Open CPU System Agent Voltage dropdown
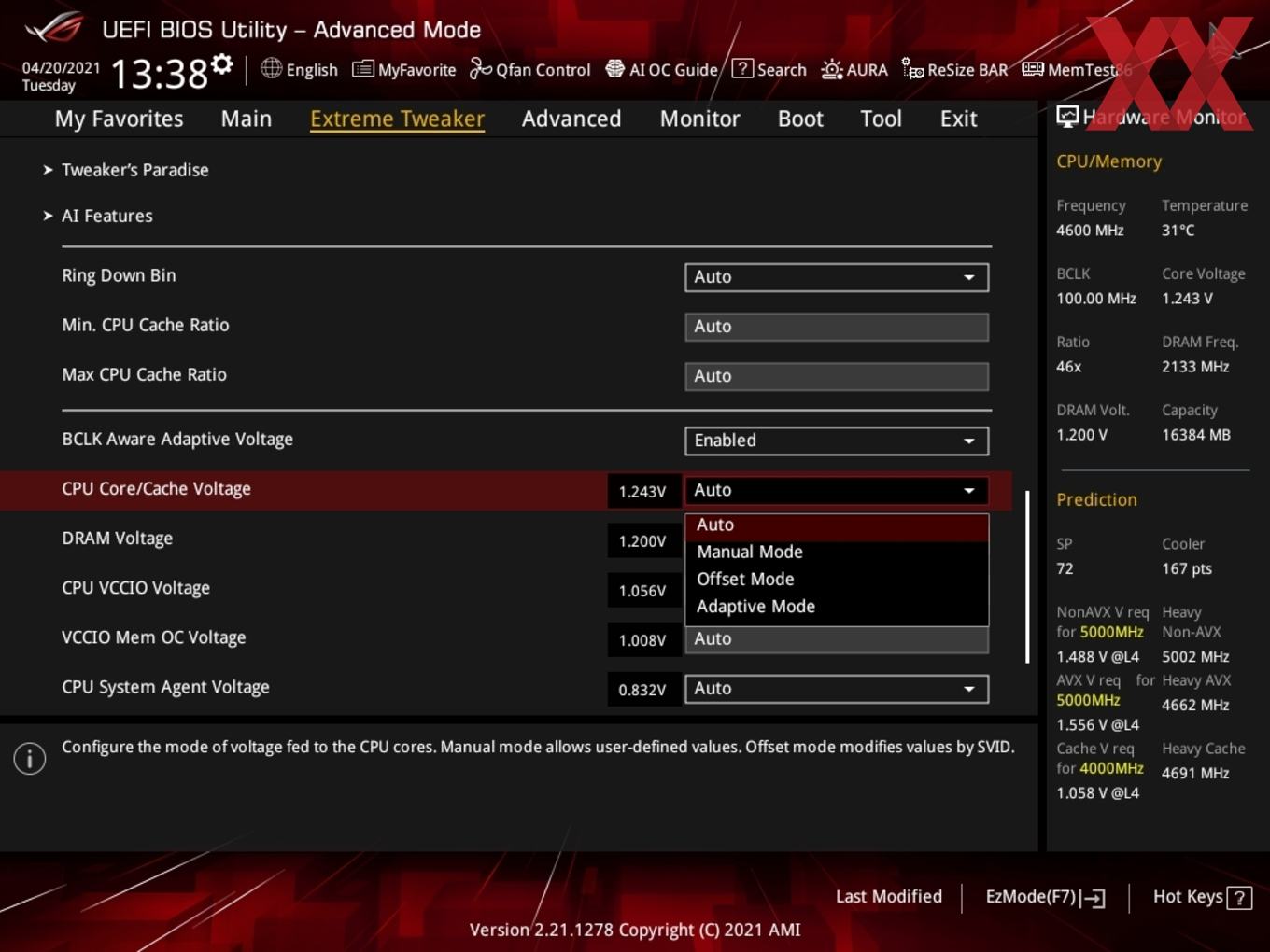 [x=837, y=689]
